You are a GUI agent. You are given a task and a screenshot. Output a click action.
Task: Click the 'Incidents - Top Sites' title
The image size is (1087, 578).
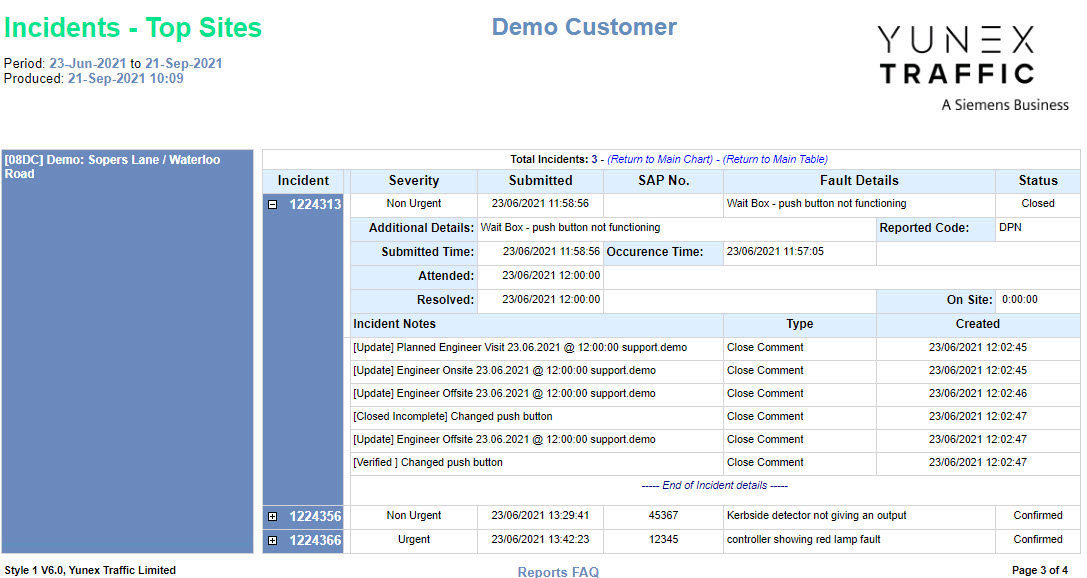(x=132, y=28)
